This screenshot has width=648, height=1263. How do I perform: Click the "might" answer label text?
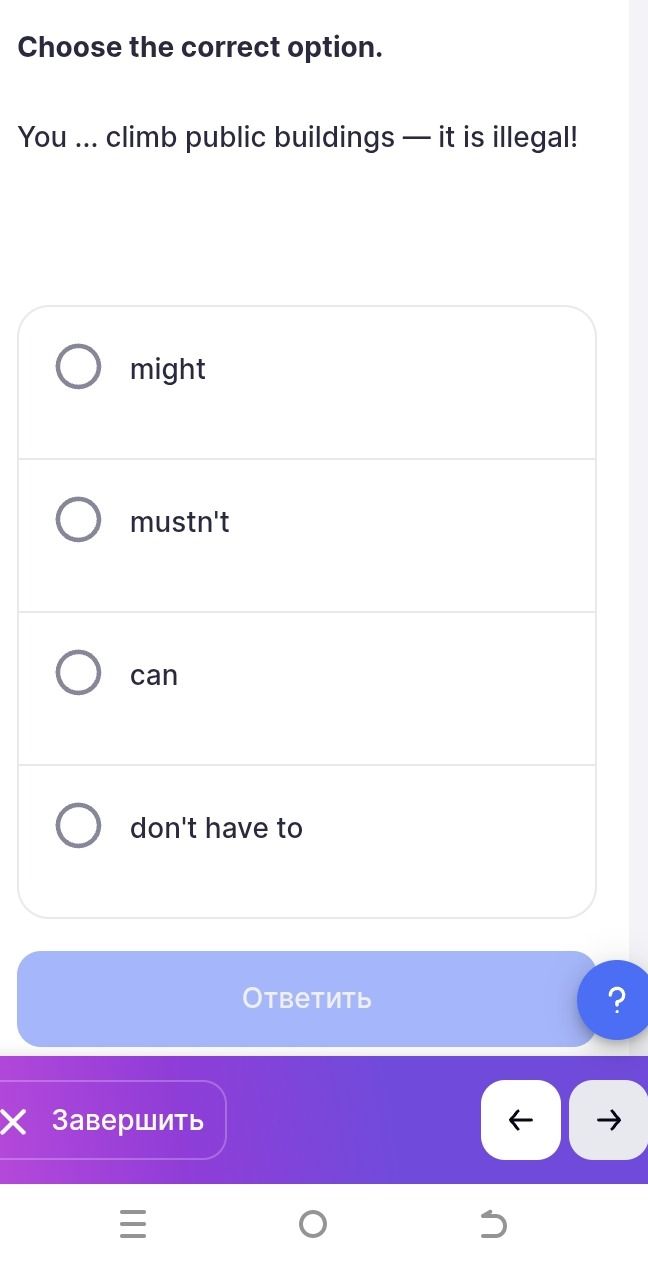tap(168, 370)
